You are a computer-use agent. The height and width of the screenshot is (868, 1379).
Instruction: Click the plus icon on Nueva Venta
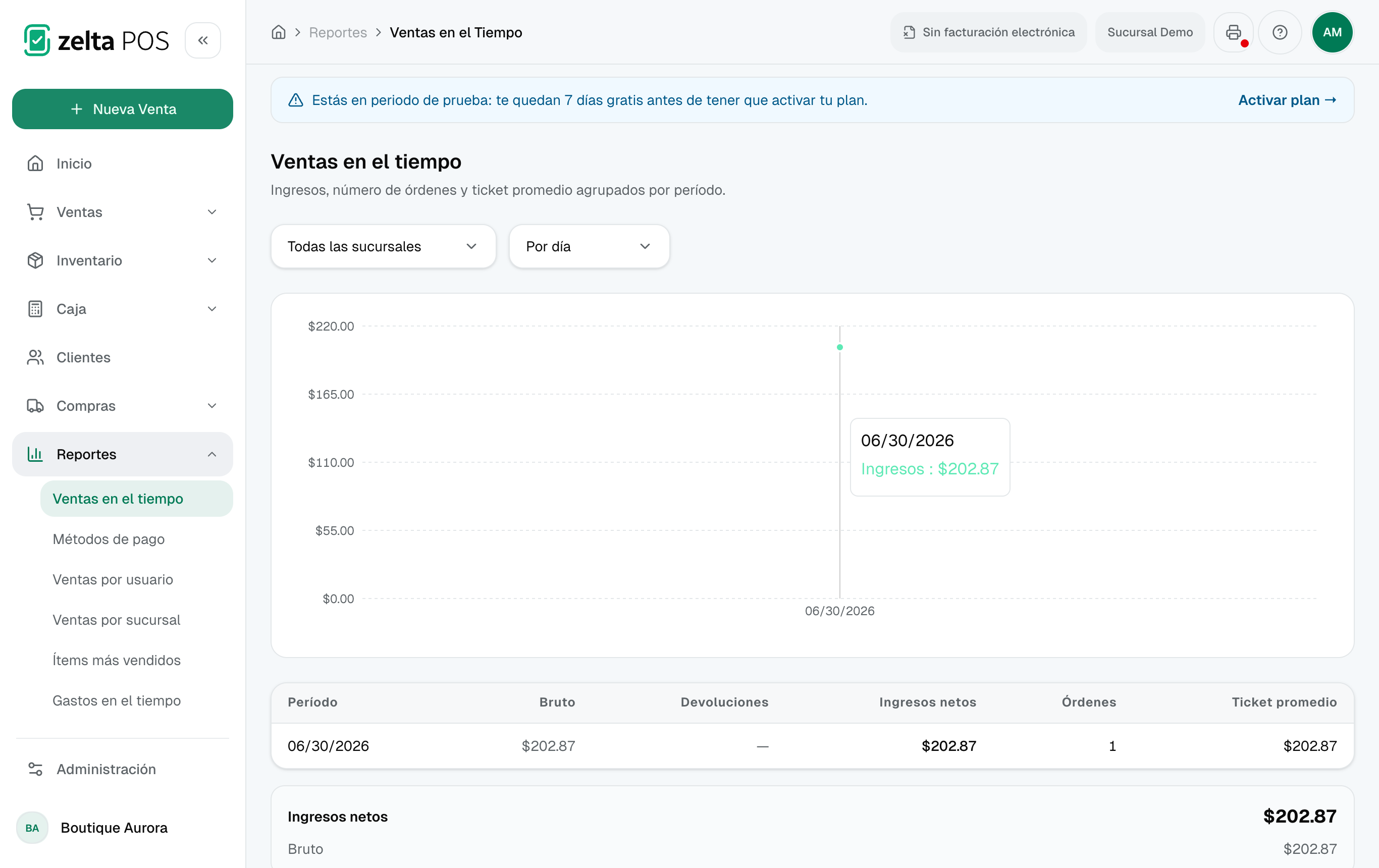[77, 109]
